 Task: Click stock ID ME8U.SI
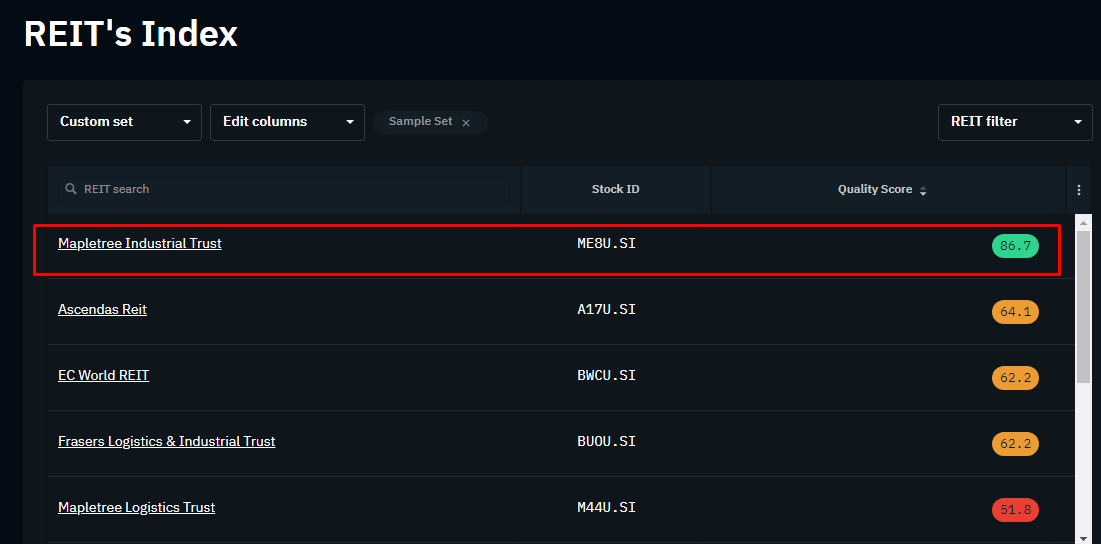606,244
